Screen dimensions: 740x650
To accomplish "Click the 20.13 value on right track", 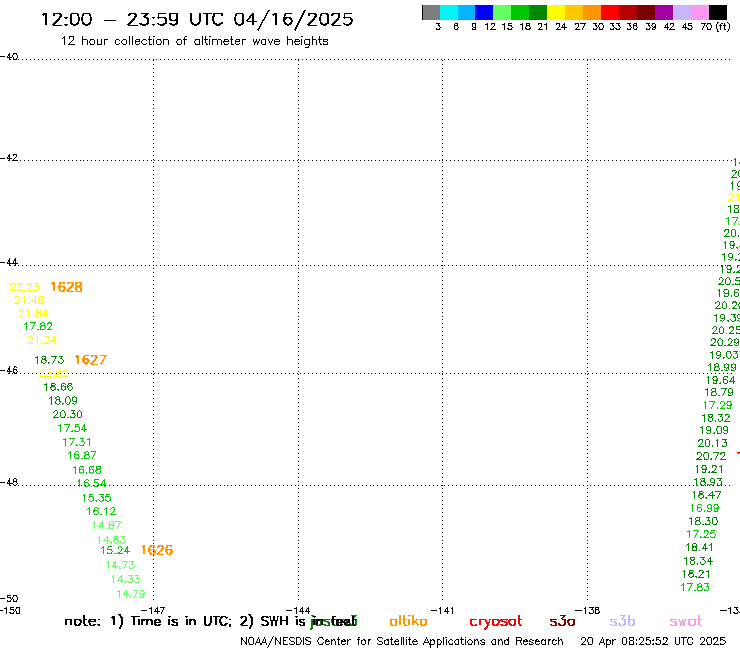I will 713,443.
